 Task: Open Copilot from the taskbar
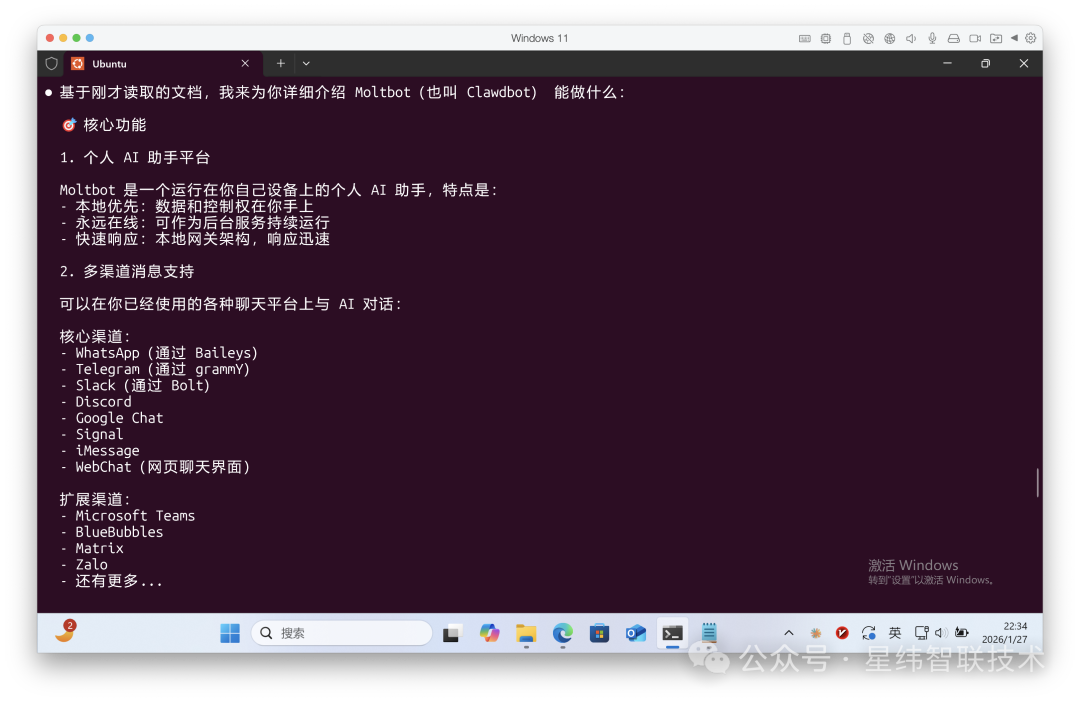(x=489, y=633)
